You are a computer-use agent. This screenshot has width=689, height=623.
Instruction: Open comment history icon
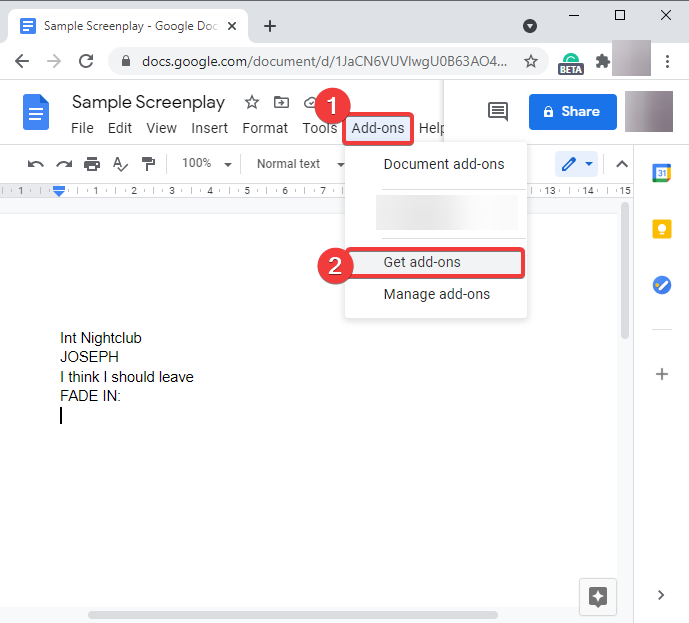498,112
